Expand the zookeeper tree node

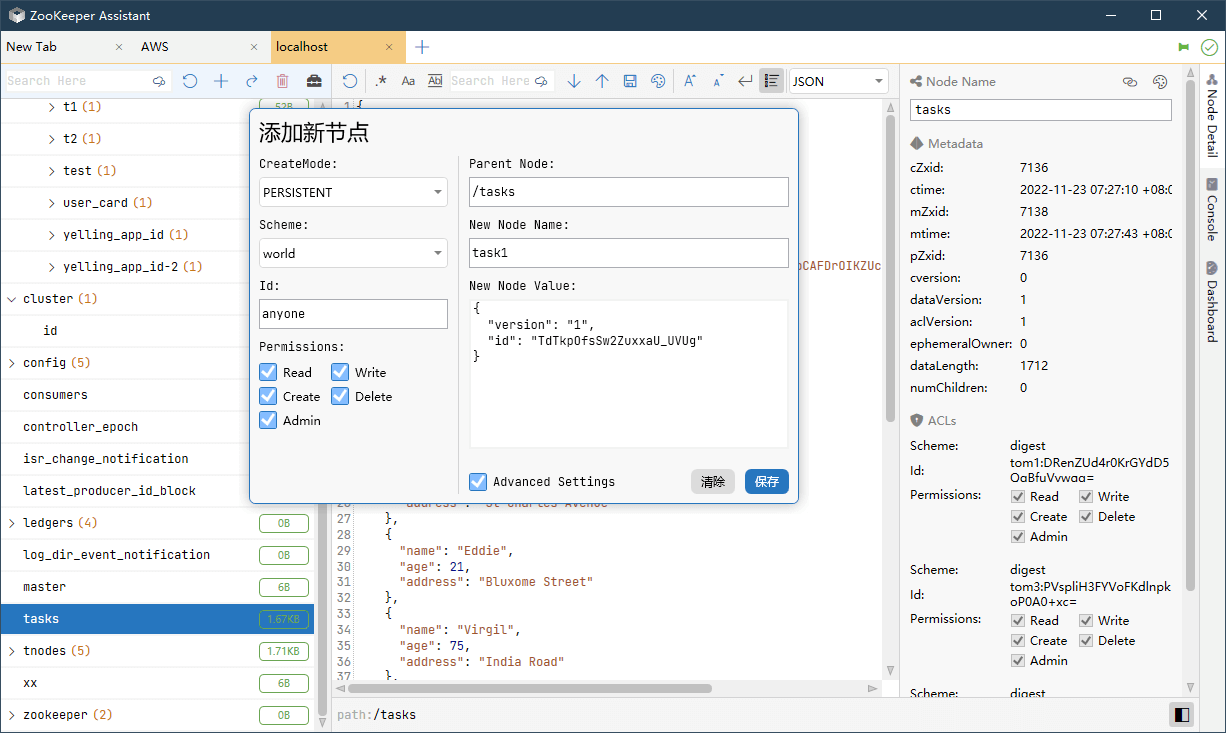tap(12, 715)
